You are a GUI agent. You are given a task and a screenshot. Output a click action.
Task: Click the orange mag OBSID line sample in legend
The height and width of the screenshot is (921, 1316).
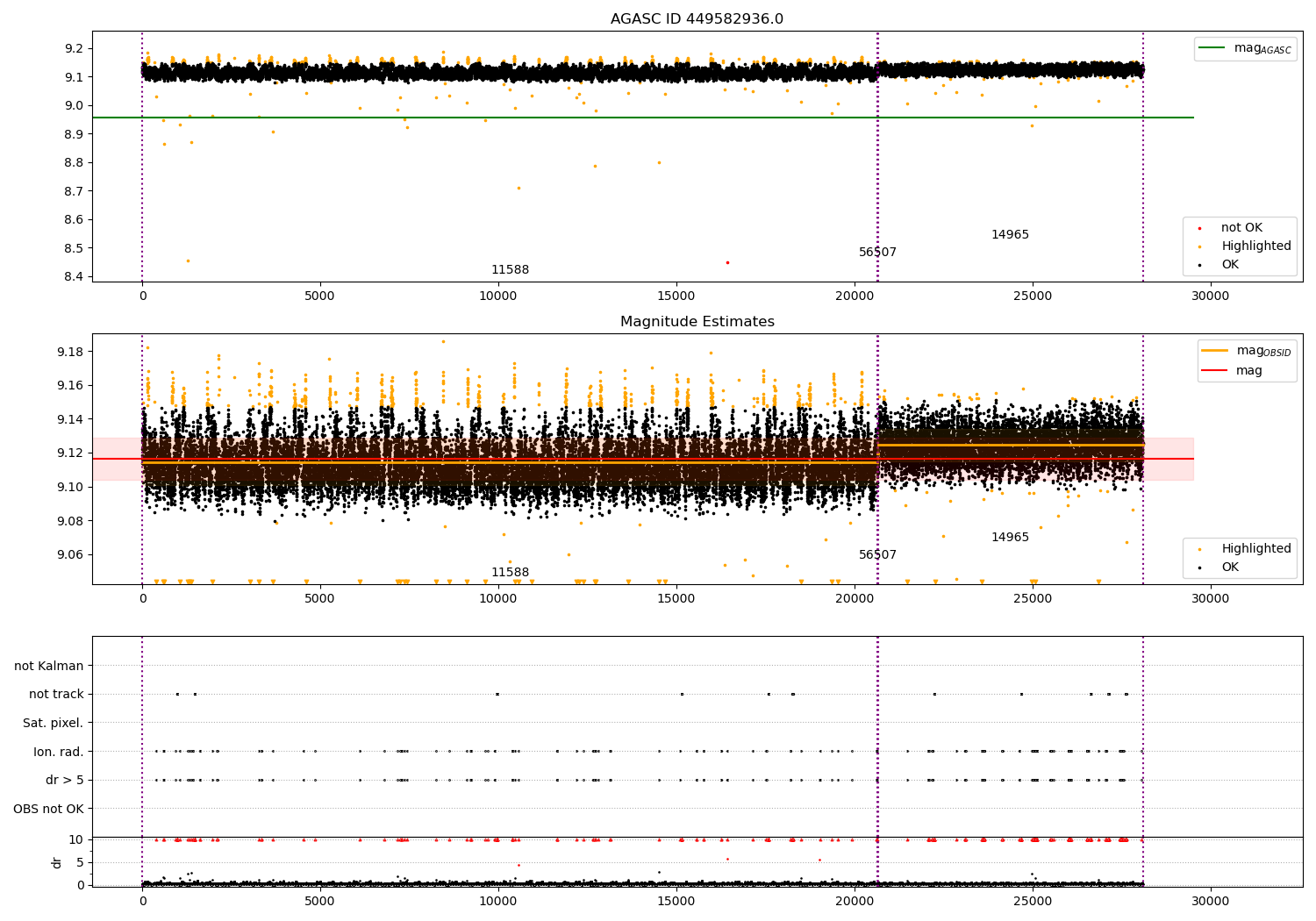1215,351
